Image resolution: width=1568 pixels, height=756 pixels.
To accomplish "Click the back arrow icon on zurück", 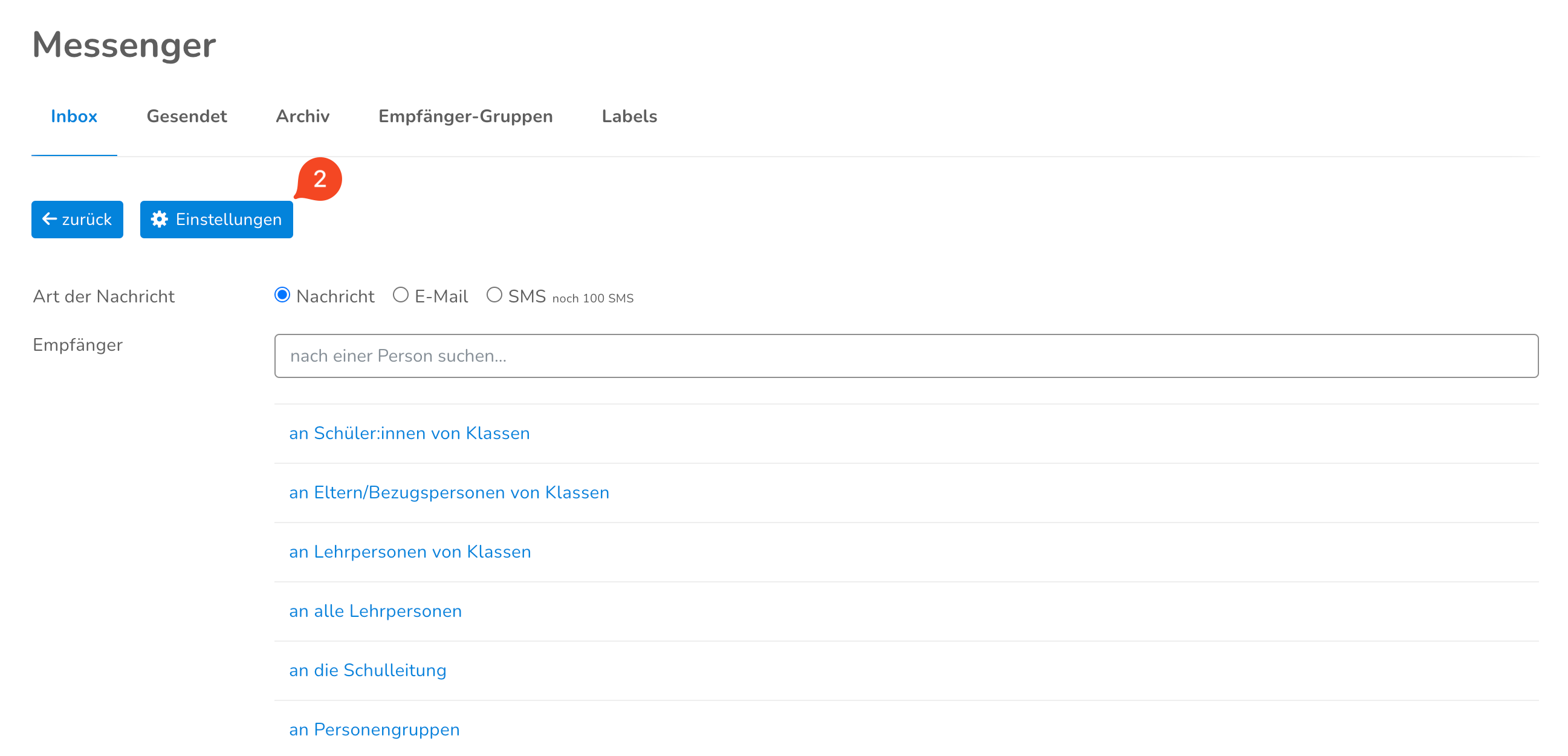I will (50, 219).
